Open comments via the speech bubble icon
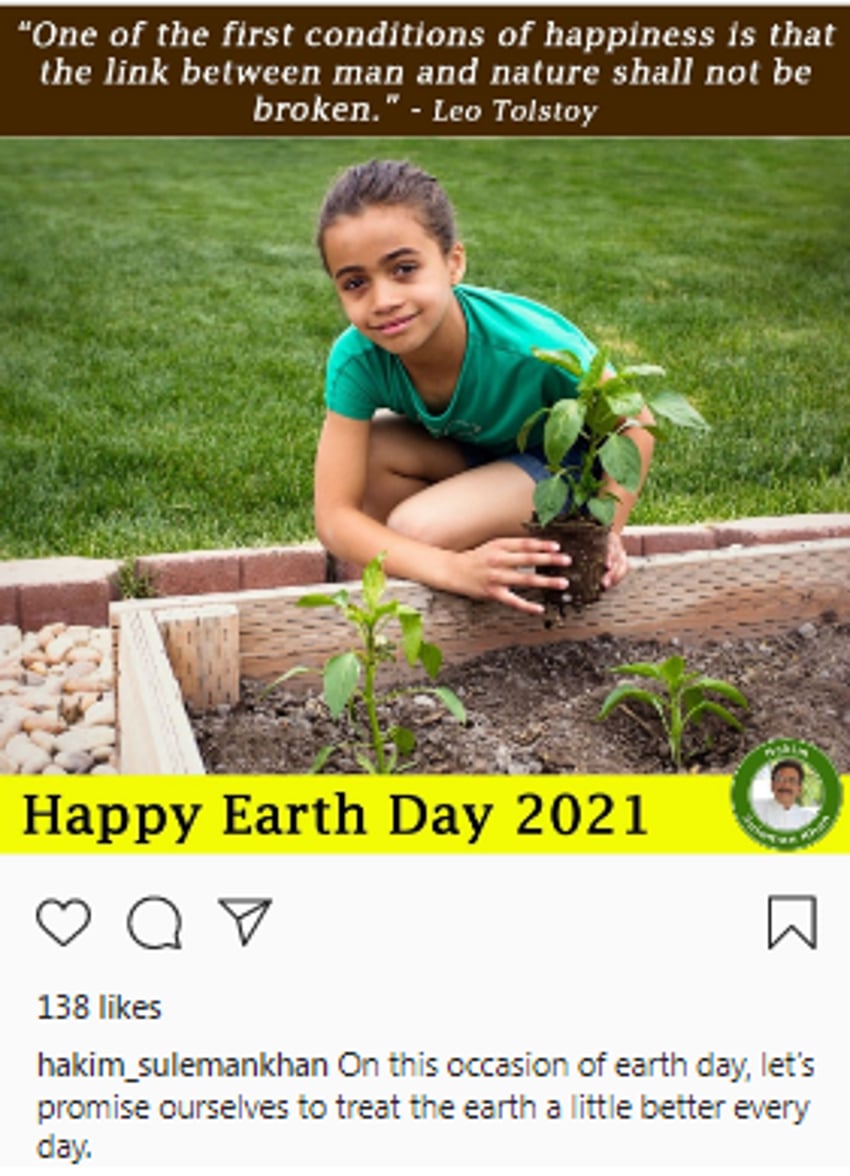 tap(155, 922)
